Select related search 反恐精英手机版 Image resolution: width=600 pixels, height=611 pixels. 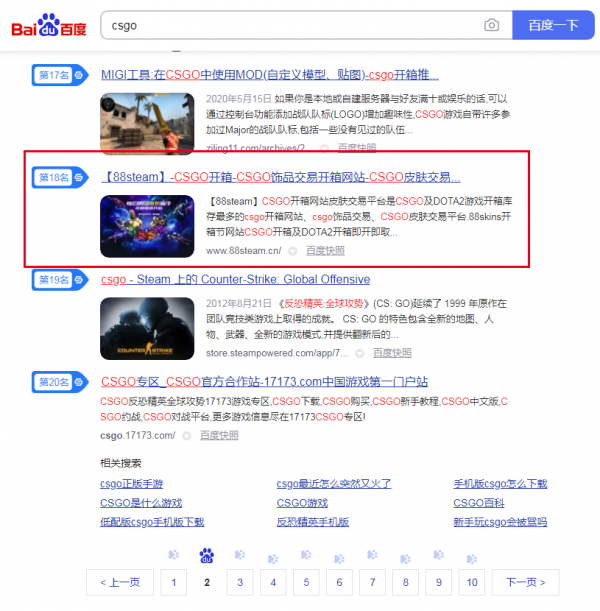pyautogui.click(x=312, y=522)
